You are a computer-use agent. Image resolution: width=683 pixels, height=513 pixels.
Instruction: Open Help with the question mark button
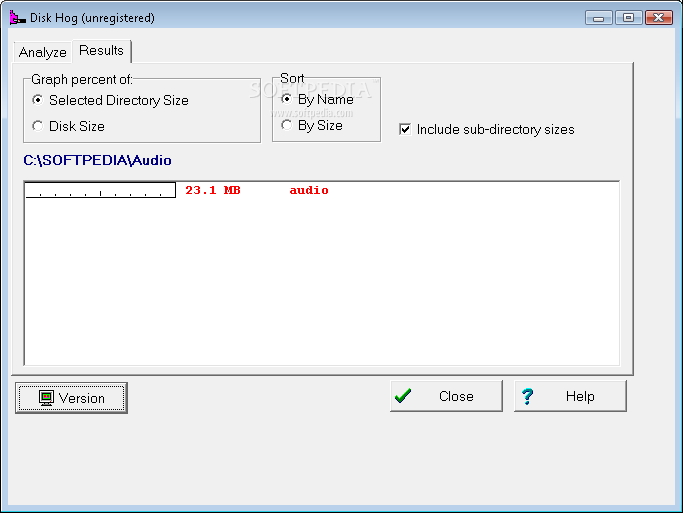pos(571,396)
